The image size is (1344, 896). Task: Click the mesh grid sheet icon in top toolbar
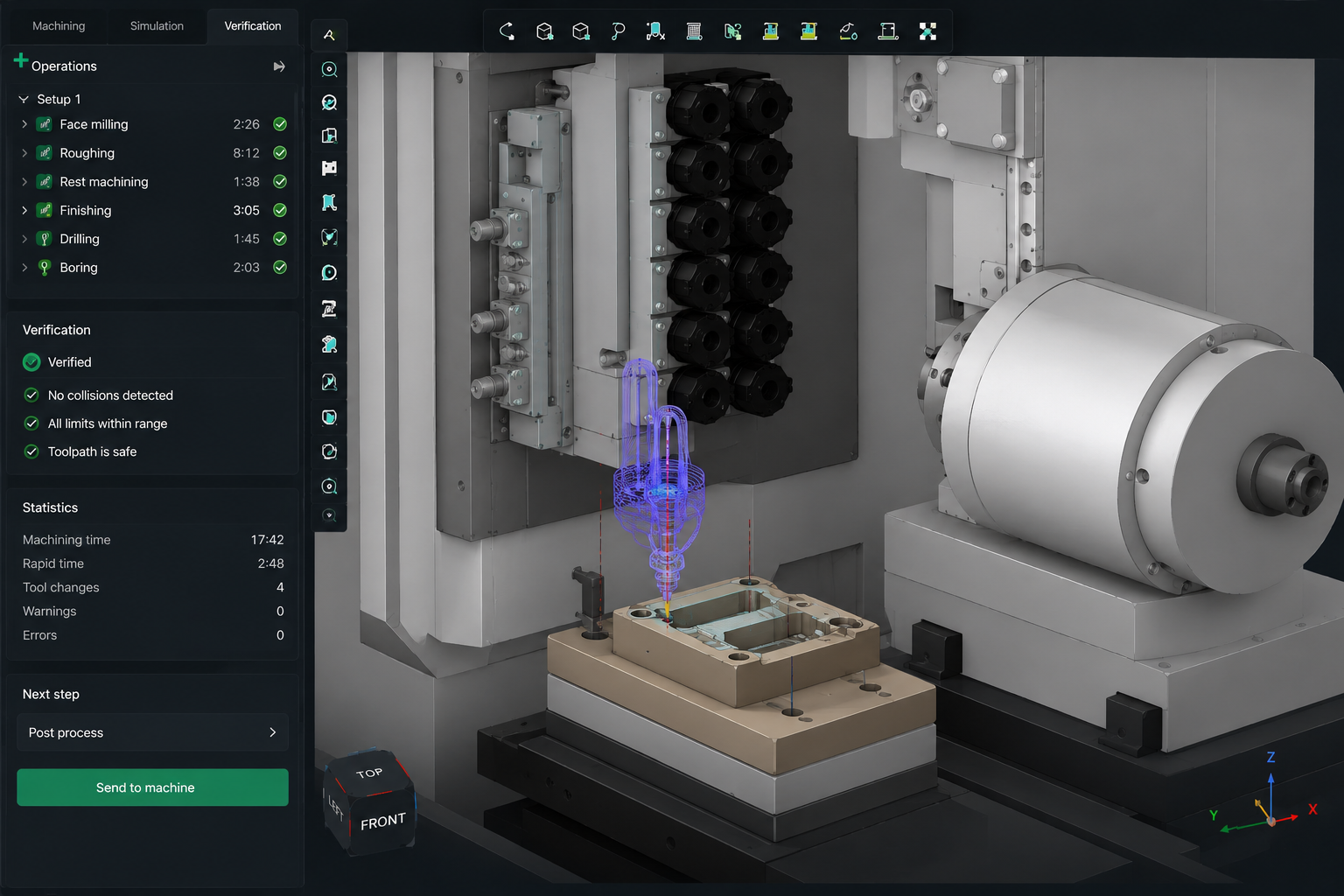pos(694,31)
